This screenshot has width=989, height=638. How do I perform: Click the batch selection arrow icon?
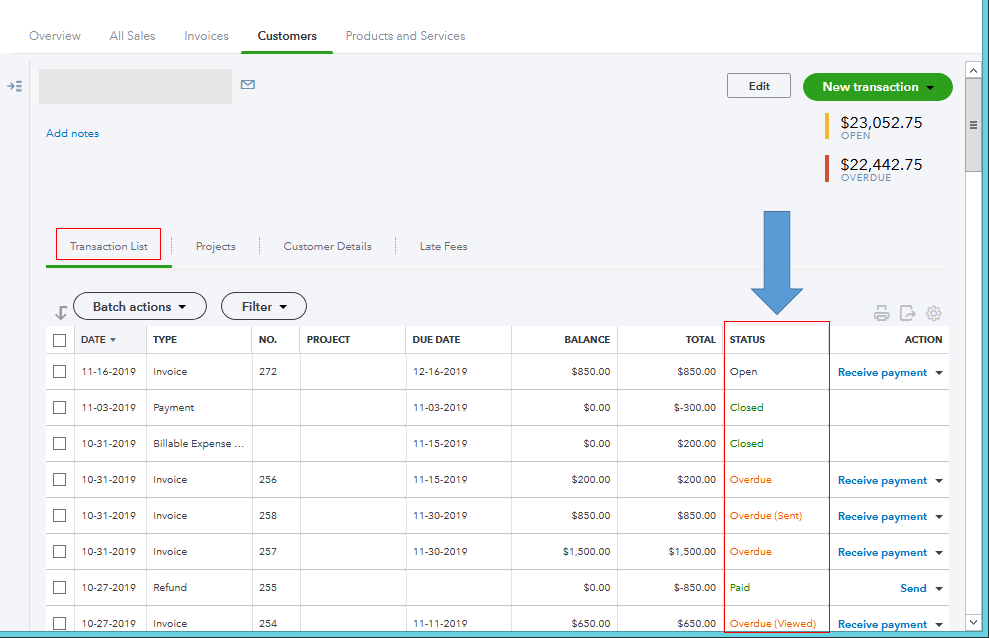click(61, 312)
